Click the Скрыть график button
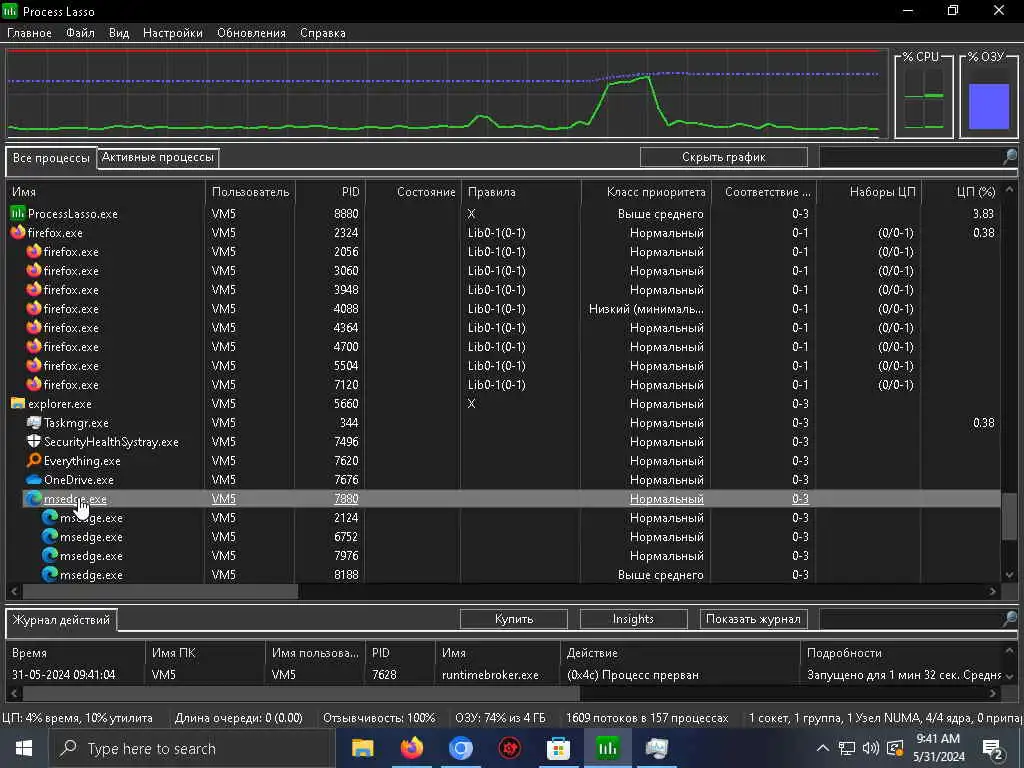Image resolution: width=1024 pixels, height=768 pixels. point(724,157)
